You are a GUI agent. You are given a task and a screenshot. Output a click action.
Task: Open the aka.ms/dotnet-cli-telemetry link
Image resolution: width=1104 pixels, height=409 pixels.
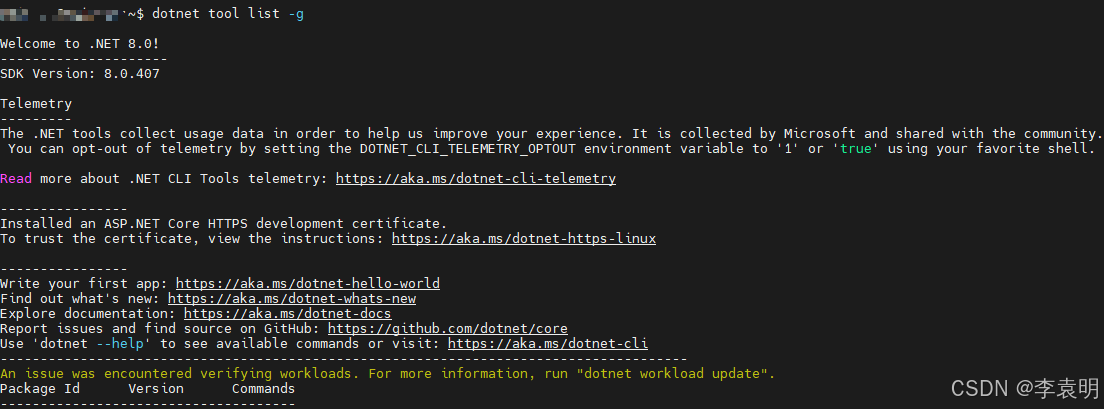(x=476, y=179)
